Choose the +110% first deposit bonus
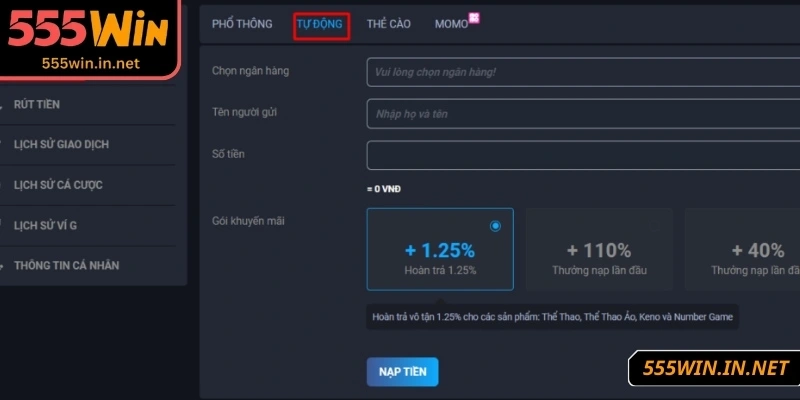800x400 pixels. (598, 250)
